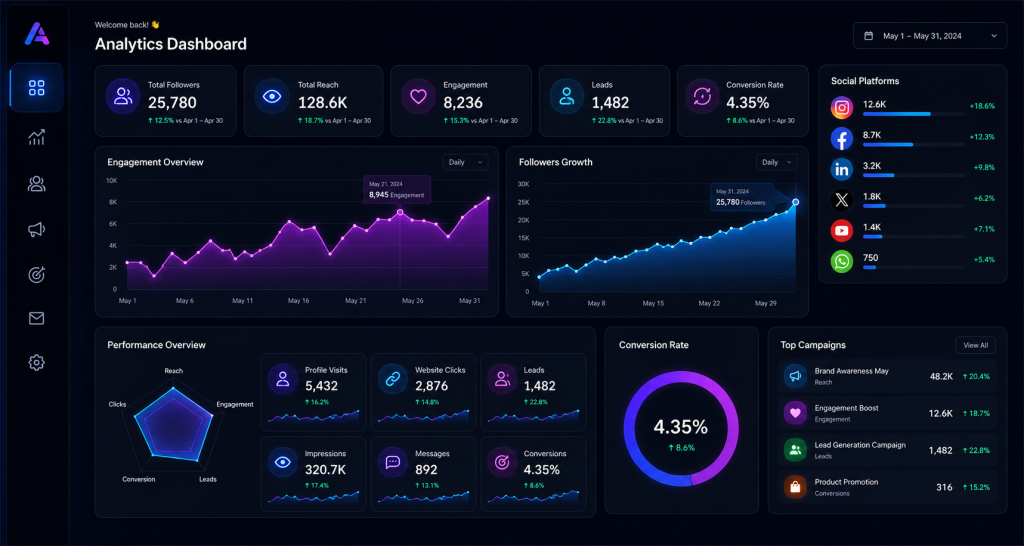Viewport: 1024px width, 546px height.
Task: Open the Daily dropdown in Engagement Overview
Action: (x=465, y=162)
